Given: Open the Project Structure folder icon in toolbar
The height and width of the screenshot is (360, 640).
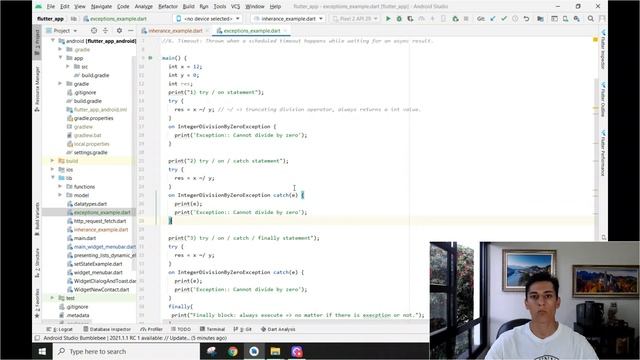Looking at the screenshot, I should [x=540, y=19].
